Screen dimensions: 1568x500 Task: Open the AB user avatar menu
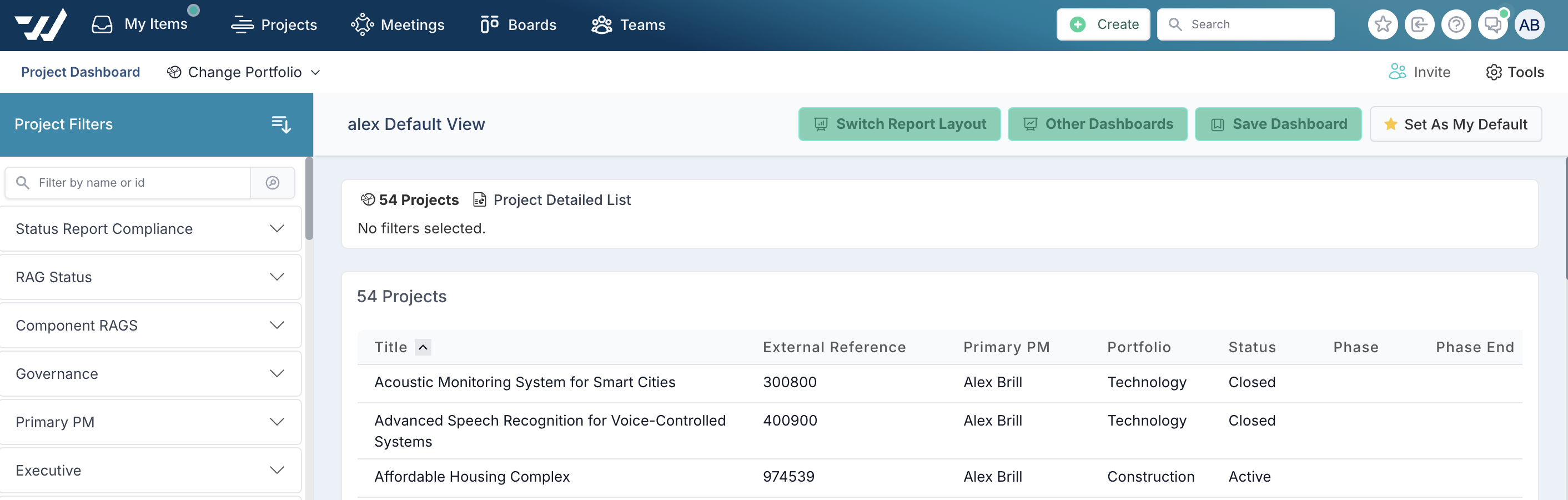tap(1529, 25)
